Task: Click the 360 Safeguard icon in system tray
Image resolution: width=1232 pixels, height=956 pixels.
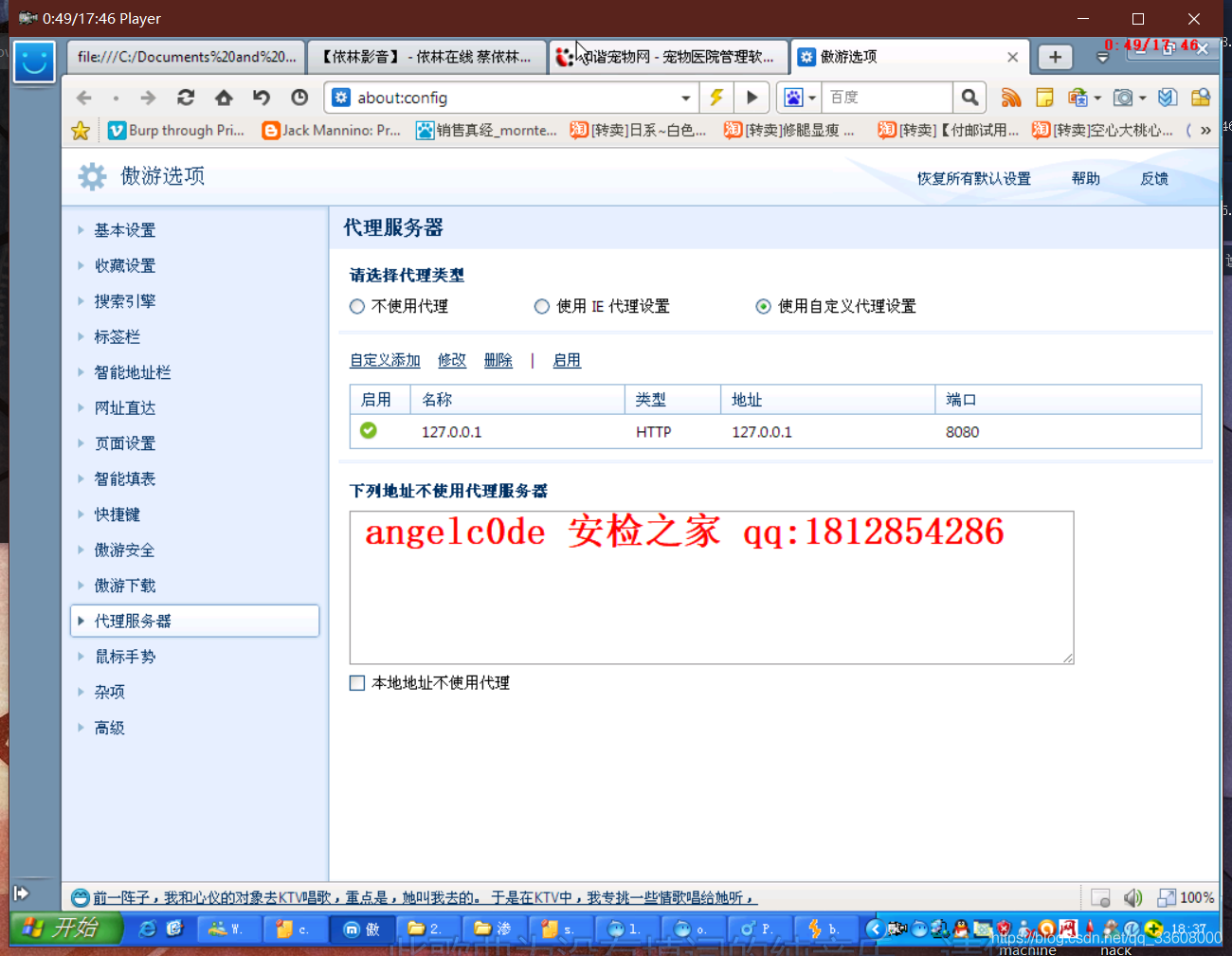Action: pyautogui.click(x=1152, y=929)
